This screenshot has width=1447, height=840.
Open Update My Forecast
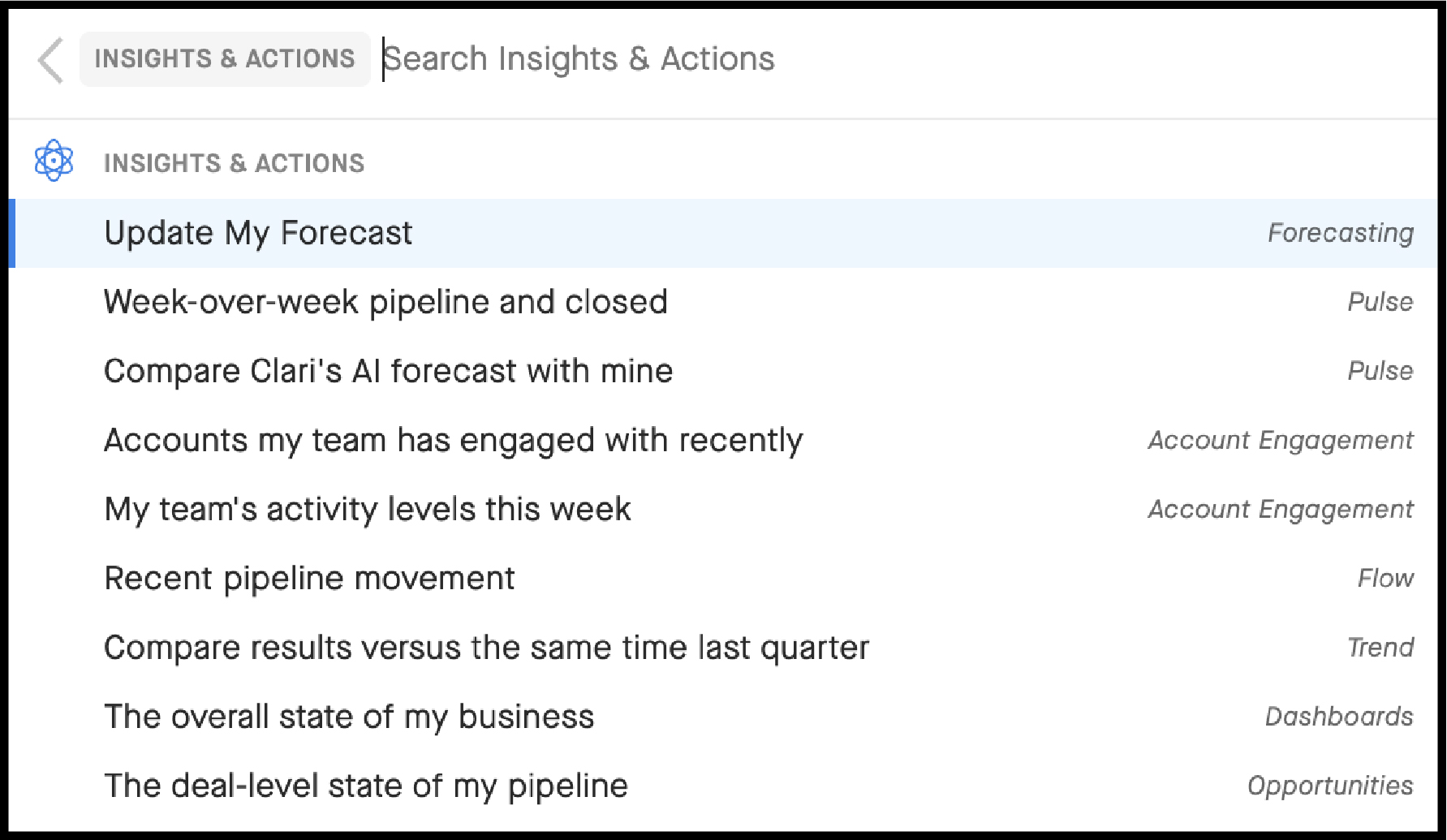(257, 232)
